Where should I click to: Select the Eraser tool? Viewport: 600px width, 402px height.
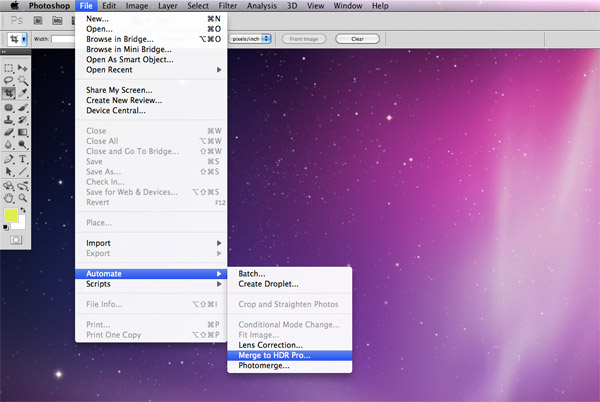pyautogui.click(x=8, y=132)
